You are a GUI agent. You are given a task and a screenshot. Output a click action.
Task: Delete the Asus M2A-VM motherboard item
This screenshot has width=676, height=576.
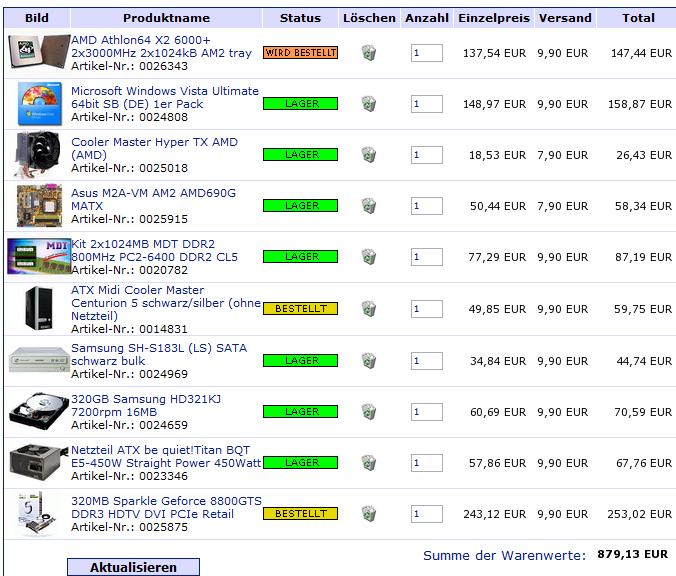point(369,206)
